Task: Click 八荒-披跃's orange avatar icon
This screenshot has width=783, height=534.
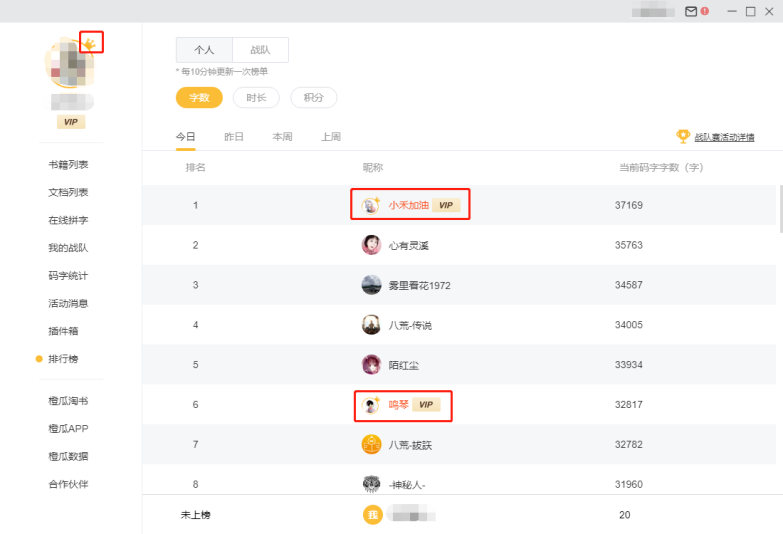Action: (371, 444)
